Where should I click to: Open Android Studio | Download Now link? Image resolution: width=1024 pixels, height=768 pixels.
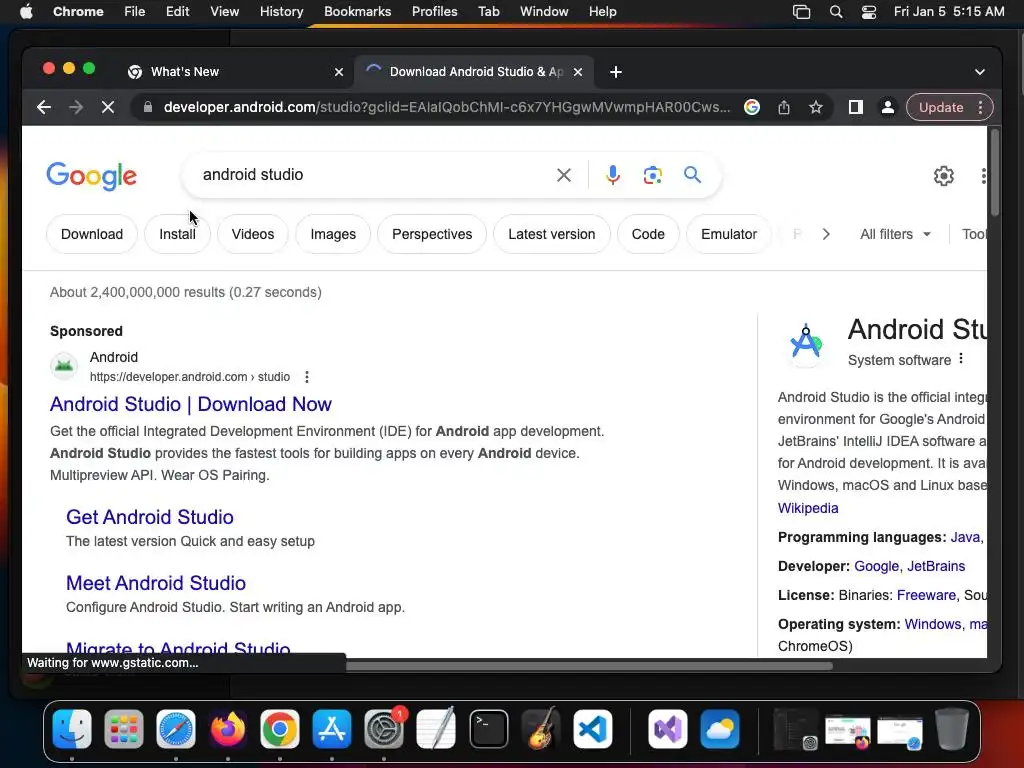click(191, 404)
